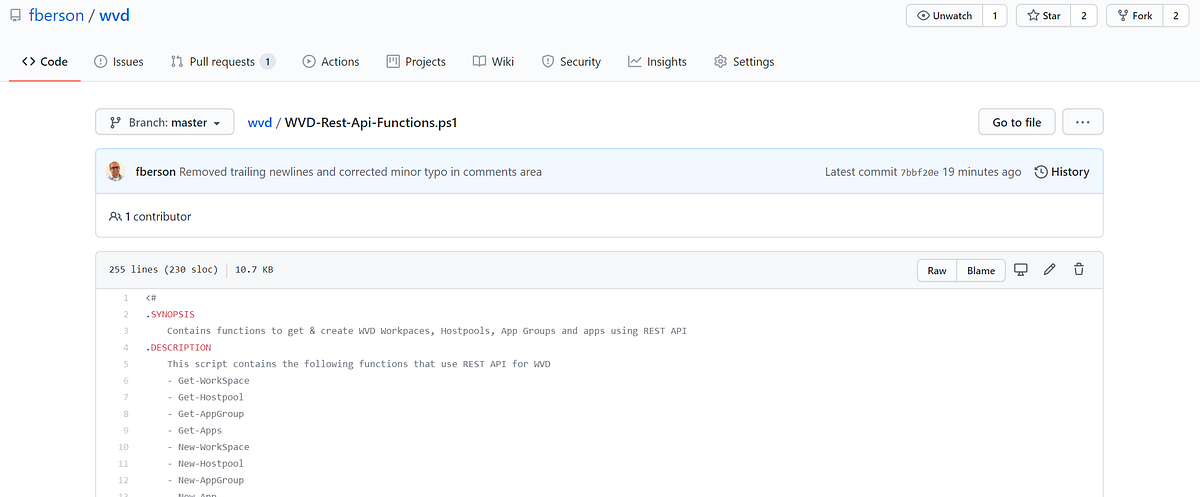View the file History

click(x=1061, y=172)
